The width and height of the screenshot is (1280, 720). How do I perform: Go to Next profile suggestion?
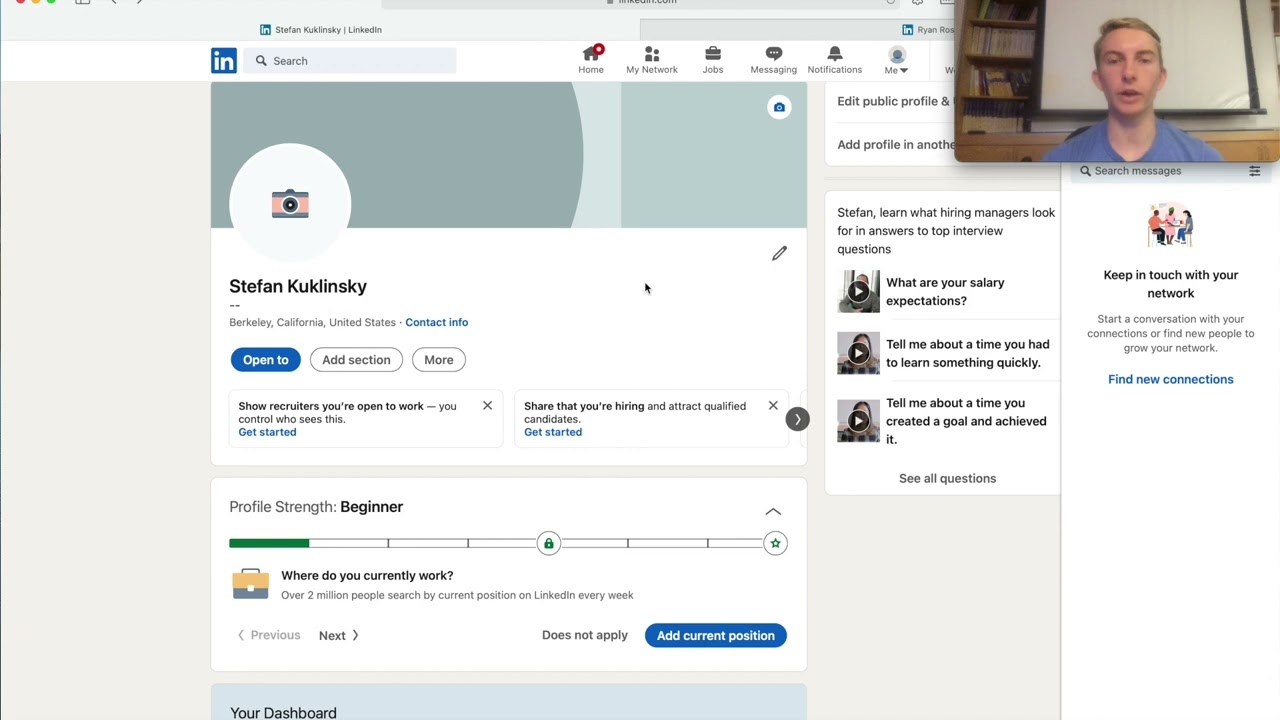tap(339, 635)
